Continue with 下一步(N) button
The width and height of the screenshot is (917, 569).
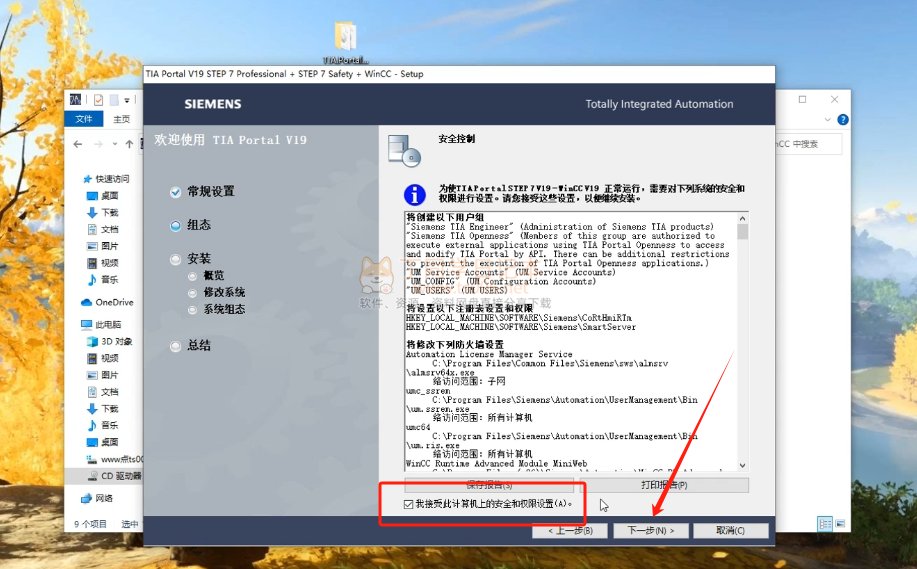click(x=650, y=530)
